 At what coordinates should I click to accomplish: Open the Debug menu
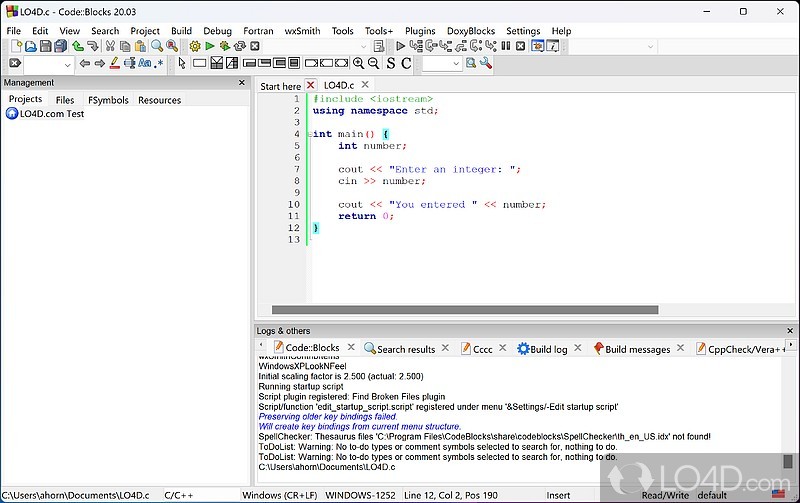pyautogui.click(x=217, y=31)
